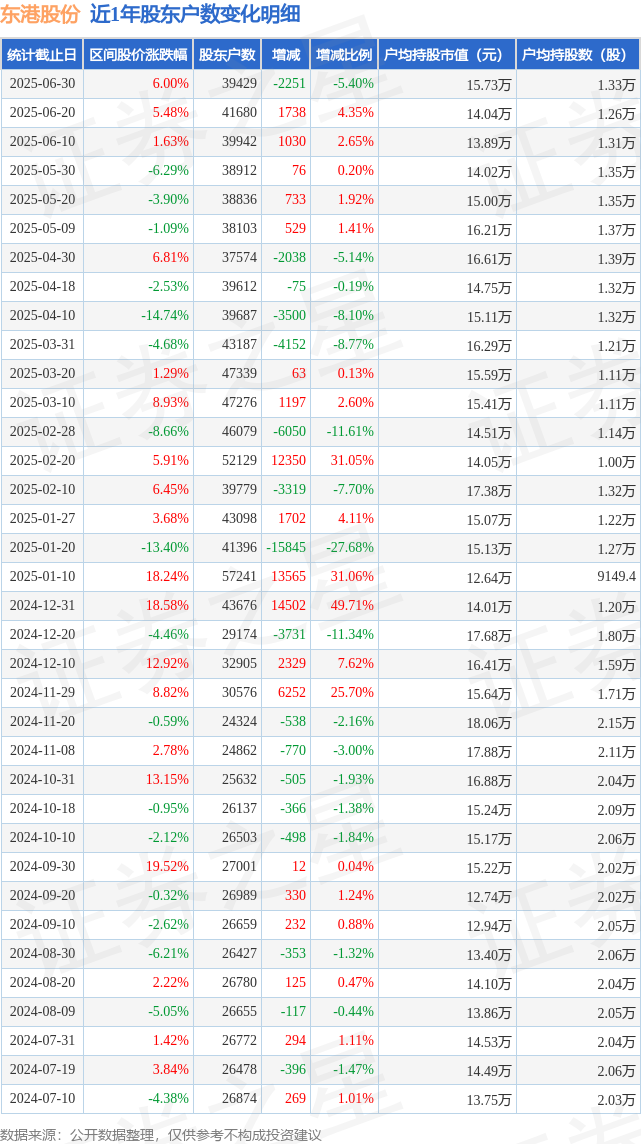The image size is (641, 1144).
Task: Click shareholder count 43187
Action: tap(240, 345)
